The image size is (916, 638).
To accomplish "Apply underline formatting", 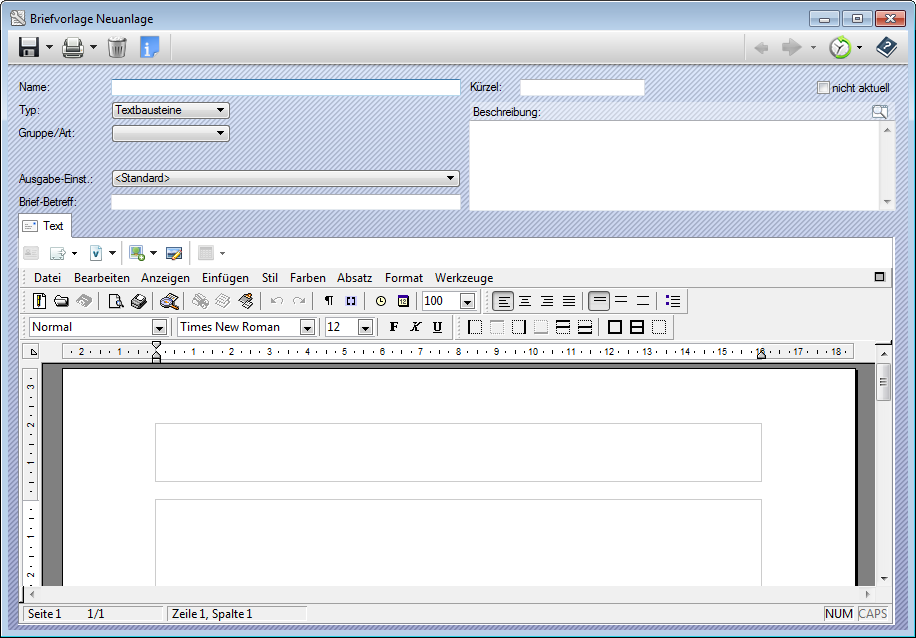I will [437, 327].
